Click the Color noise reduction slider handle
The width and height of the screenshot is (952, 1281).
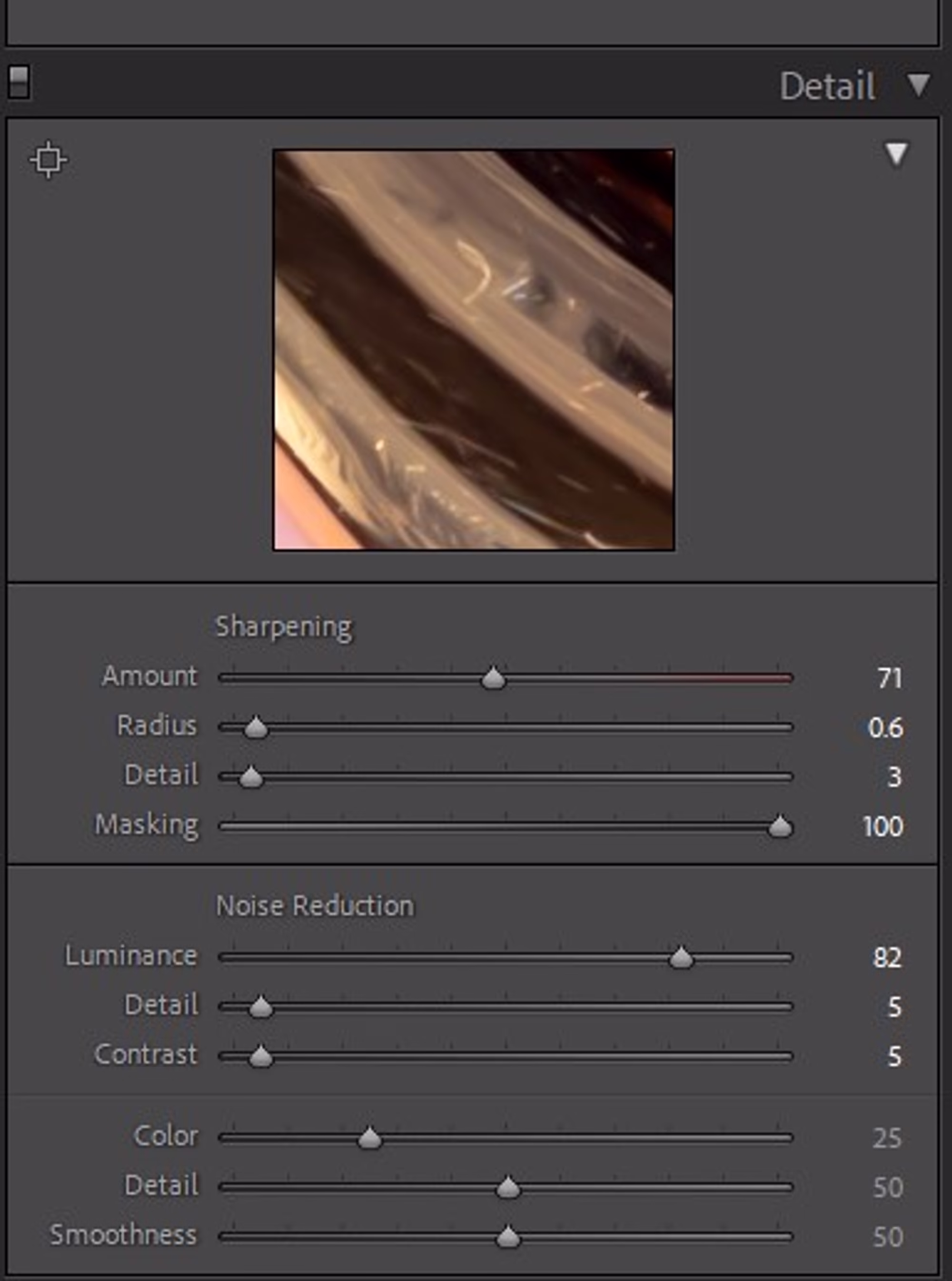[369, 1139]
